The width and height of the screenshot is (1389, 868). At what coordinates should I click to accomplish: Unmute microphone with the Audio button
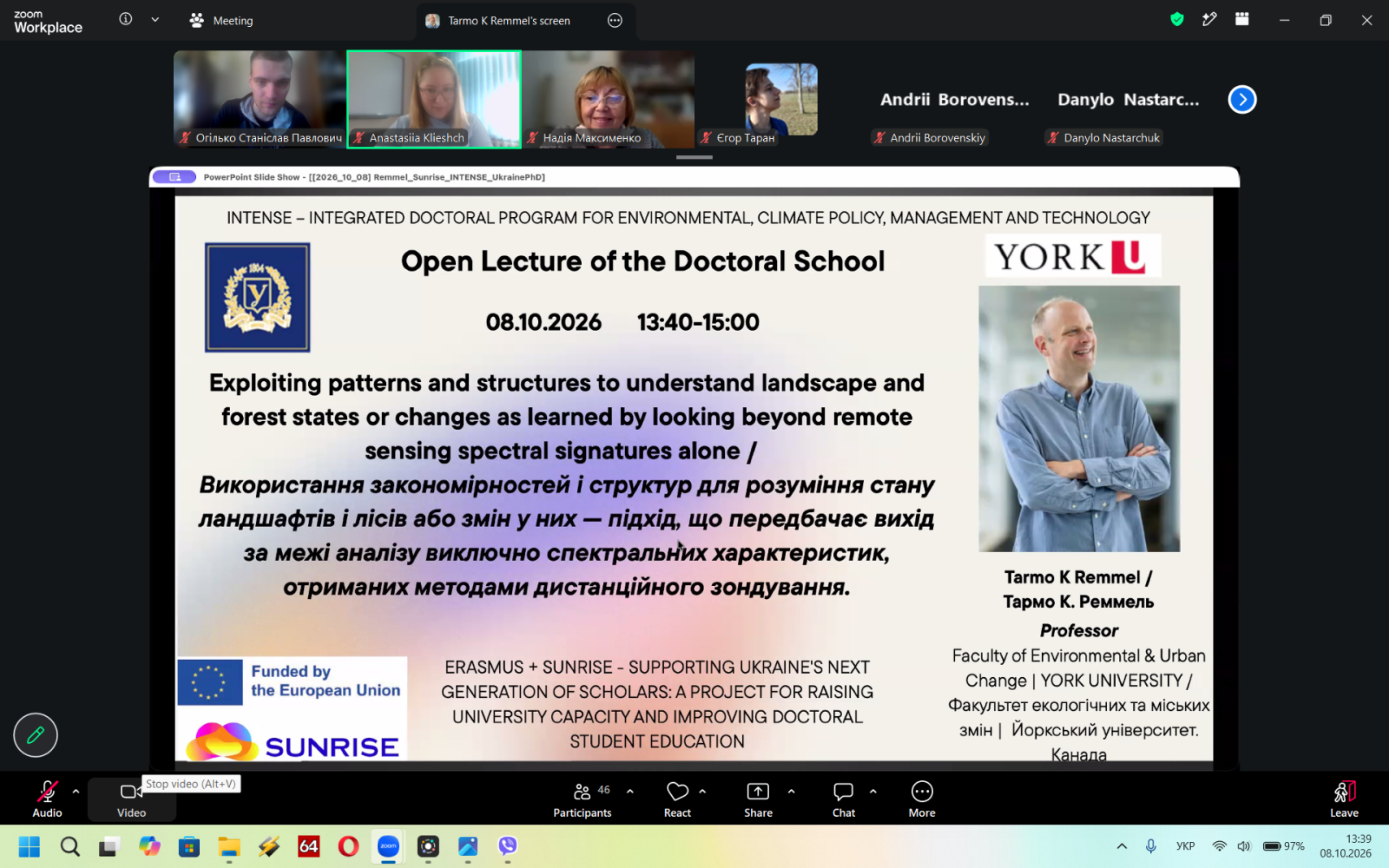click(x=47, y=799)
